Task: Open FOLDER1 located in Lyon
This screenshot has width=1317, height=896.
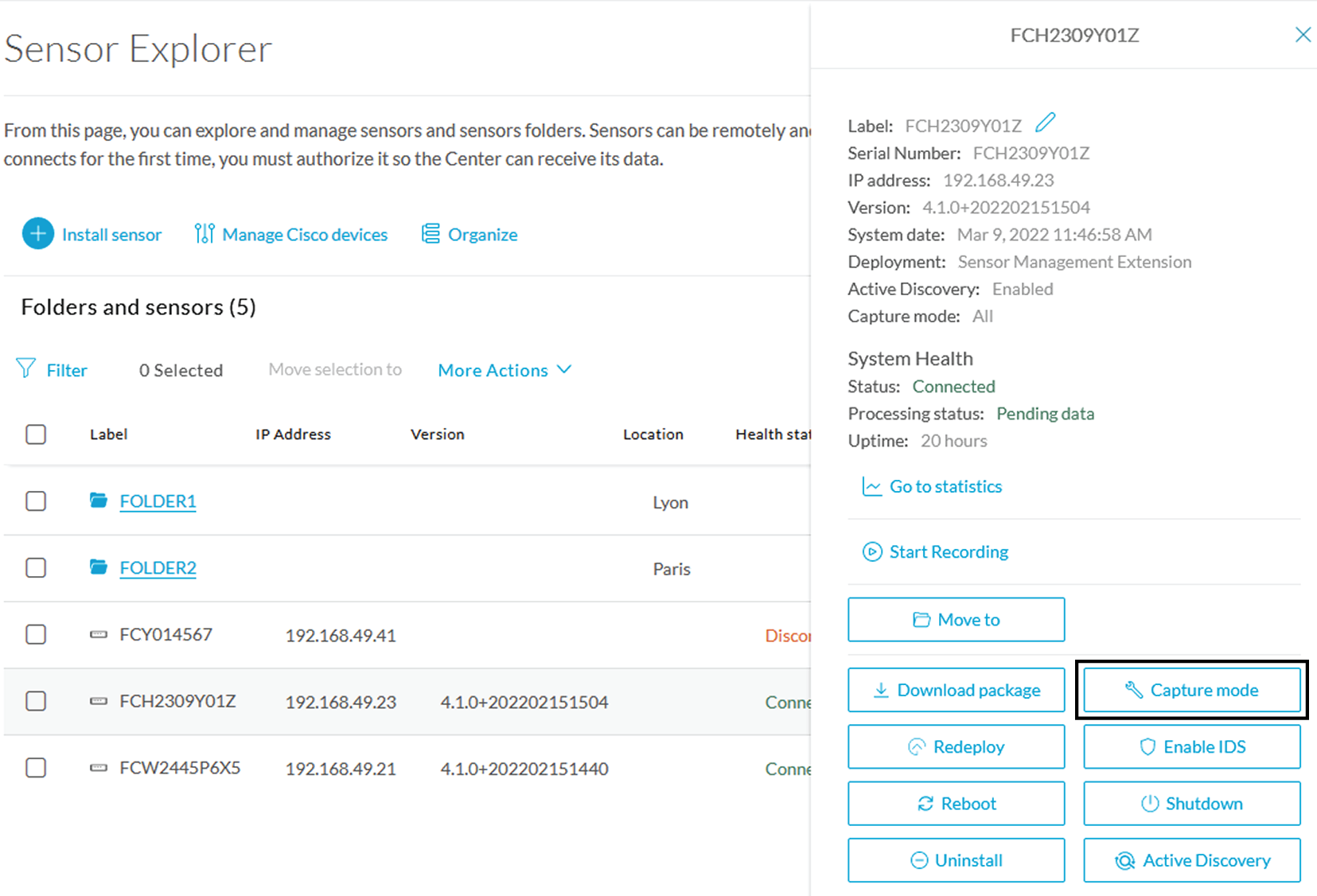Action: (158, 501)
